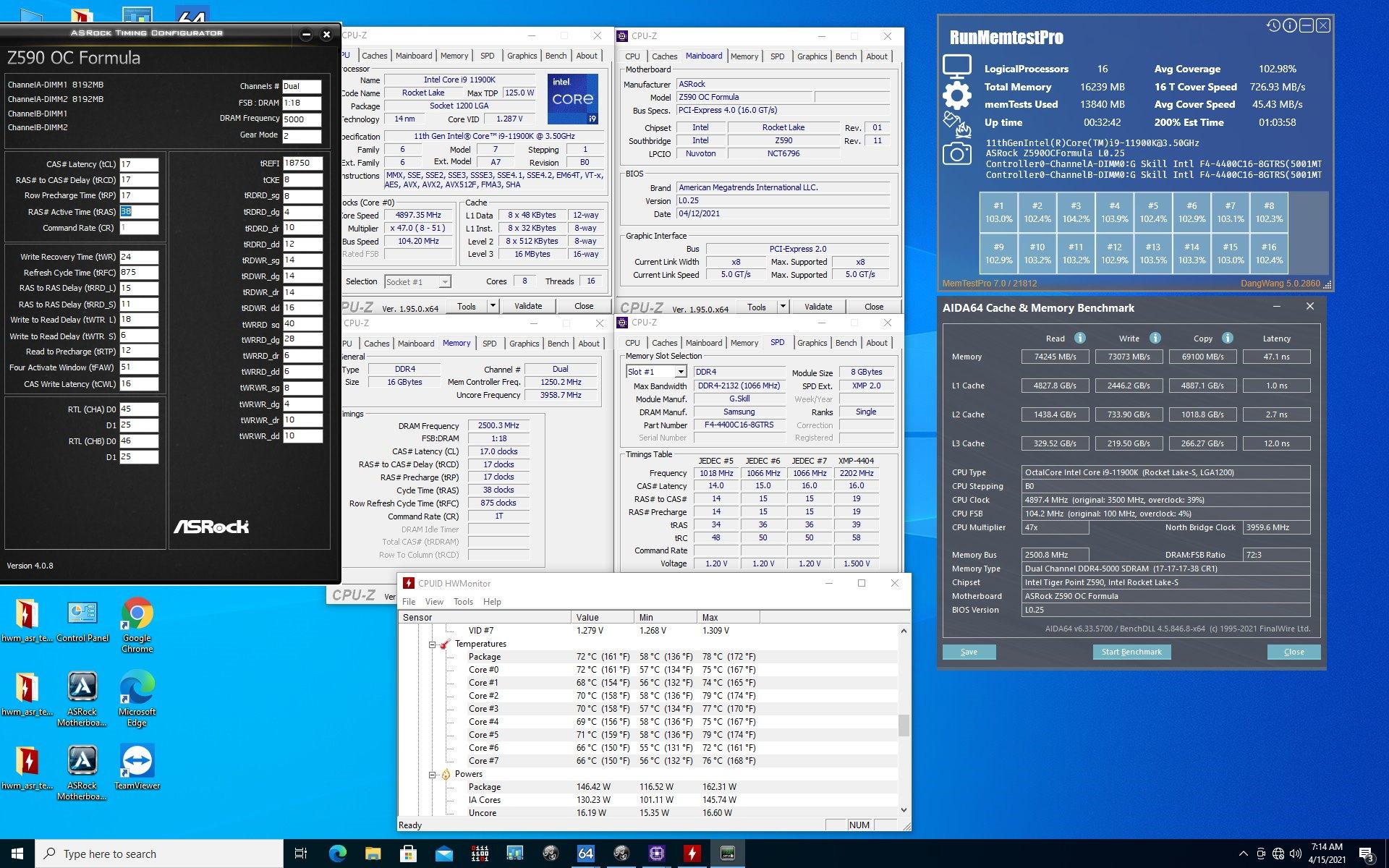Select the Bench tab in CPU-Z SPD window
Viewport: 1389px width, 868px height.
(x=846, y=343)
